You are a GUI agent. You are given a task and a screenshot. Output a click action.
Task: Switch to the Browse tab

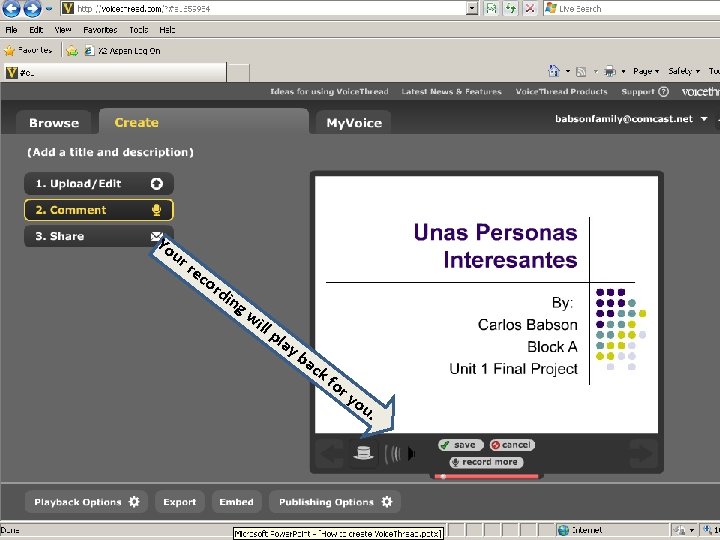[54, 123]
